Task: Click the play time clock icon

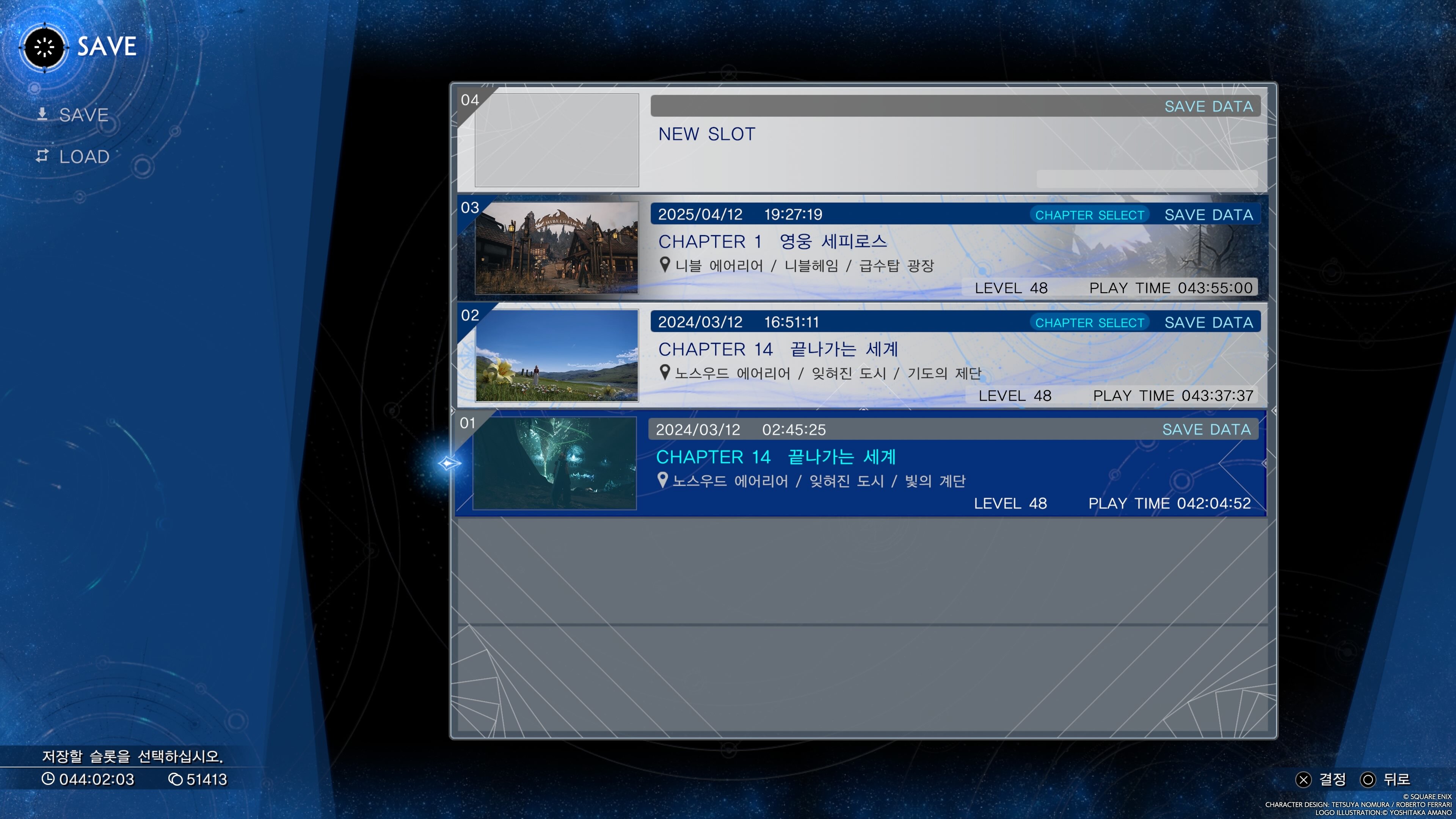Action: (48, 778)
